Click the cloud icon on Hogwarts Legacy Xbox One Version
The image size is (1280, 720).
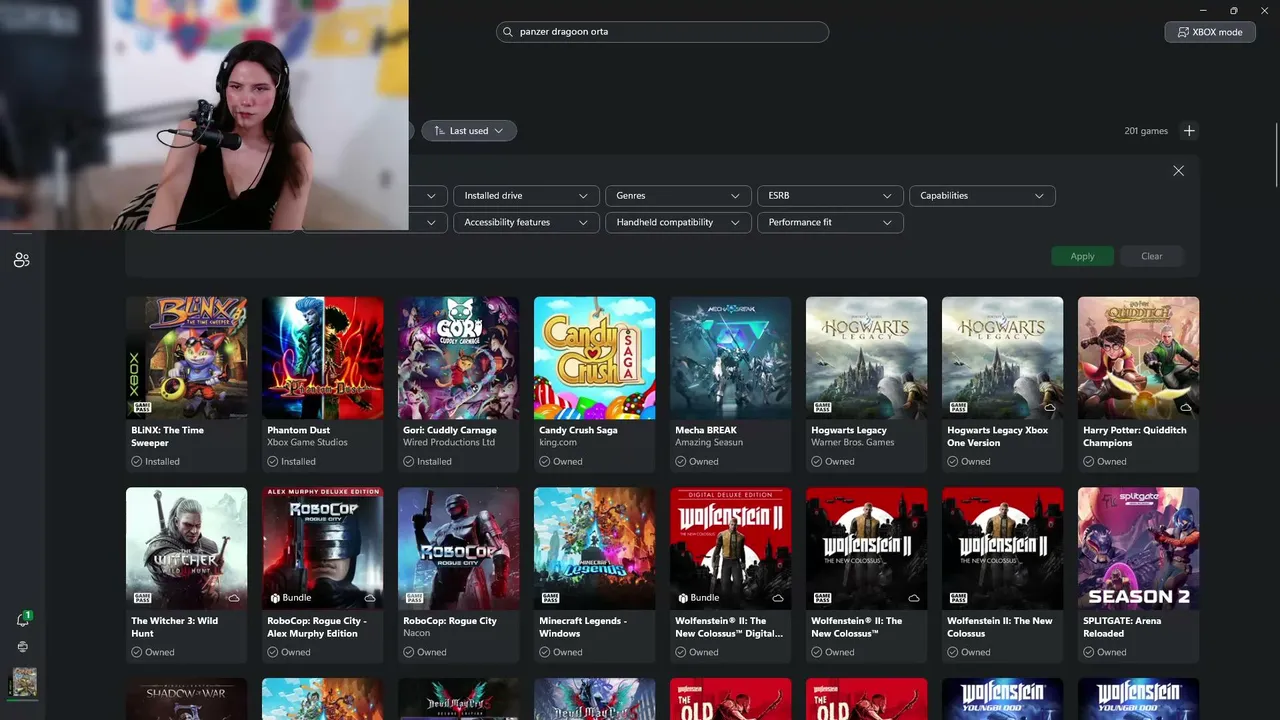tap(1050, 407)
